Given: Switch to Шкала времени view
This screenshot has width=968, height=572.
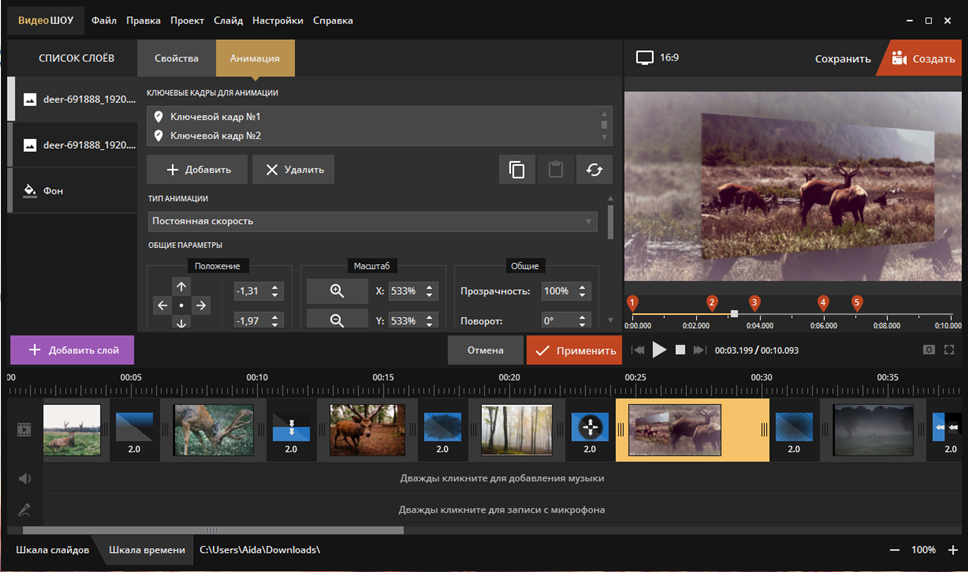Looking at the screenshot, I should point(146,550).
